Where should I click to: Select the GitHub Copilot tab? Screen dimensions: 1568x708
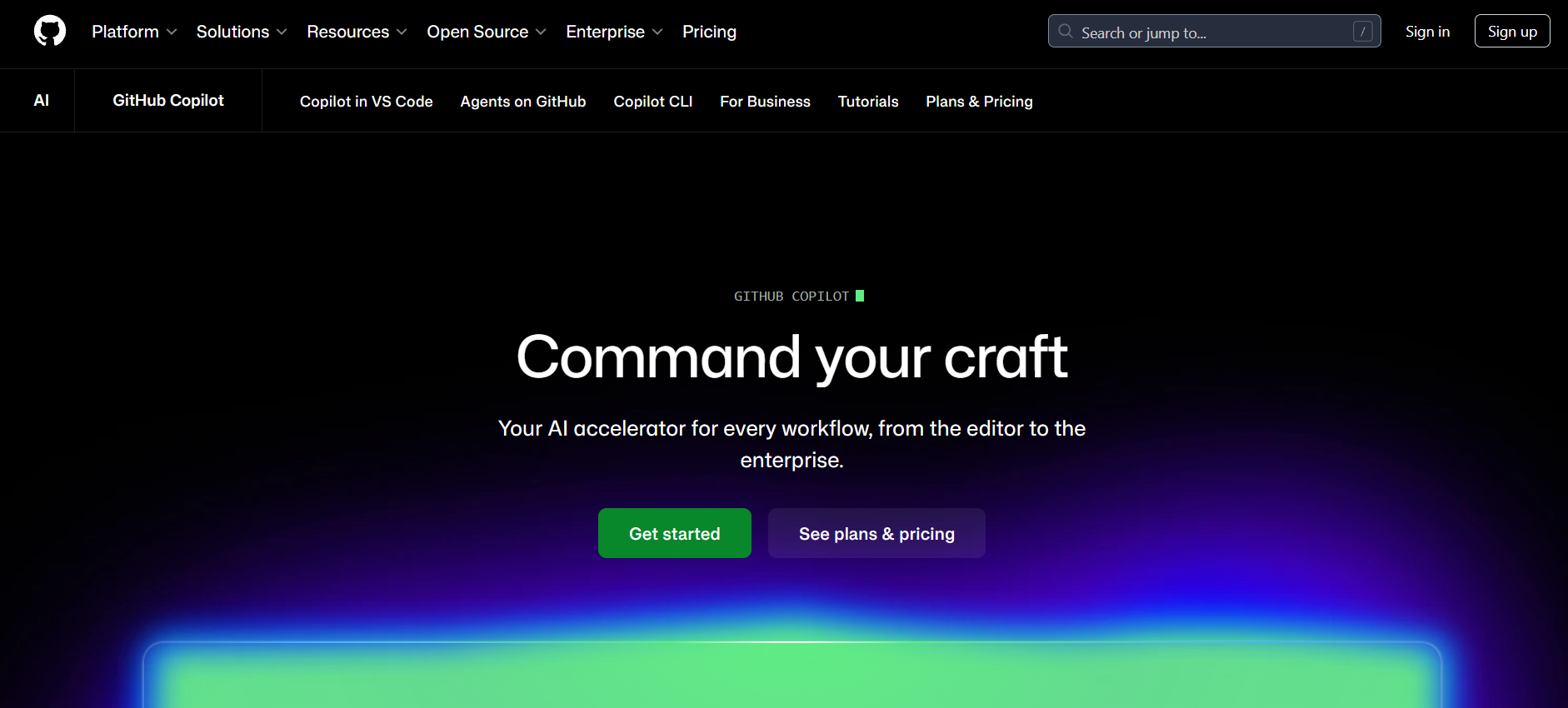pyautogui.click(x=168, y=100)
